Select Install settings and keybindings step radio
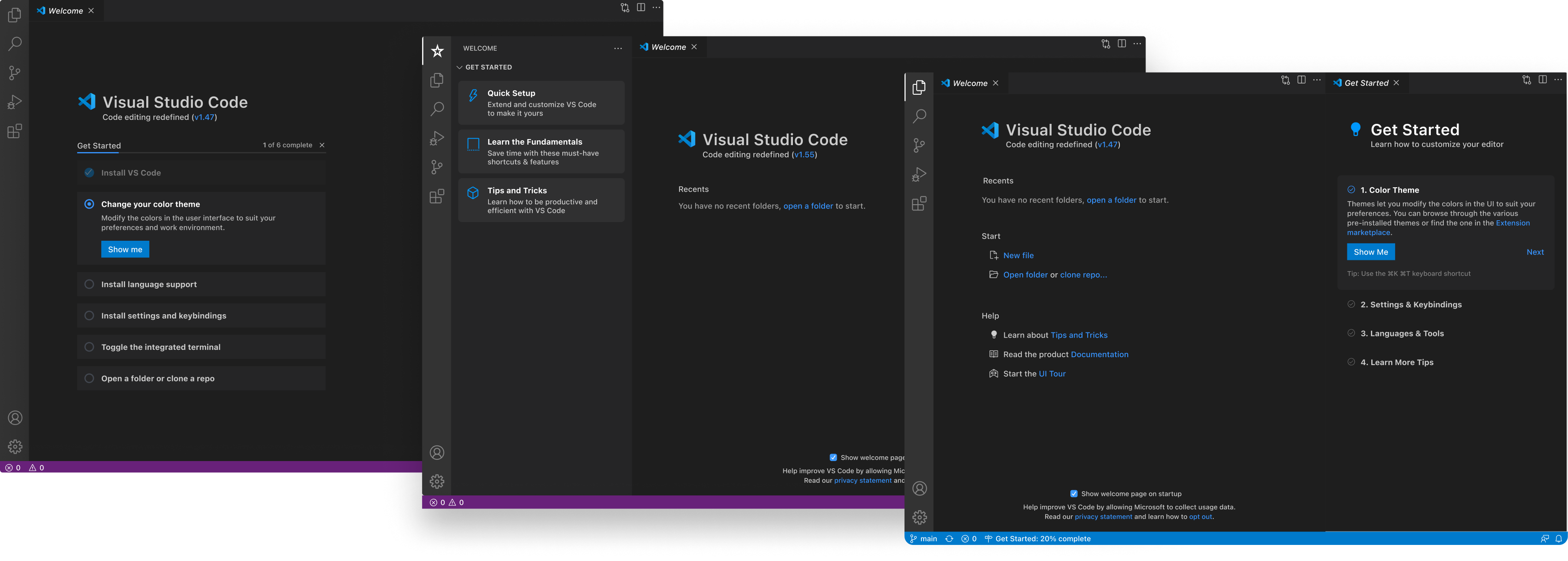The image size is (1568, 561). (x=89, y=315)
